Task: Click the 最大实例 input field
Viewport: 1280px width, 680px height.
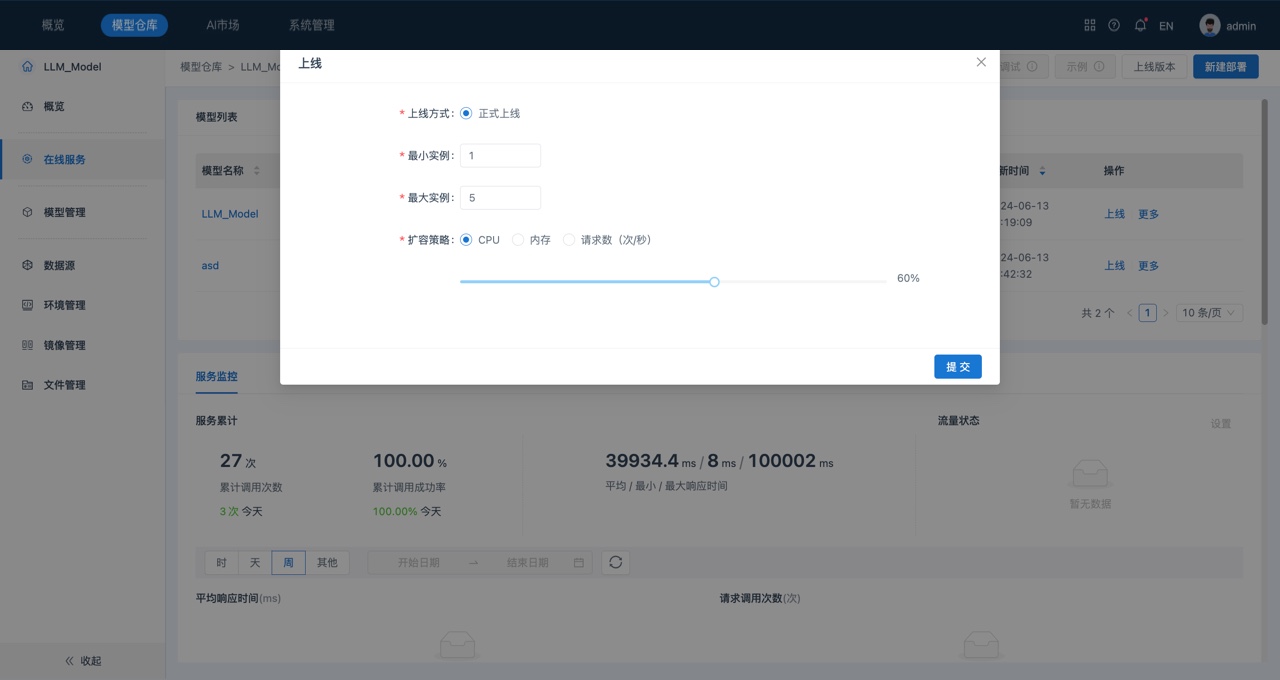Action: (500, 198)
